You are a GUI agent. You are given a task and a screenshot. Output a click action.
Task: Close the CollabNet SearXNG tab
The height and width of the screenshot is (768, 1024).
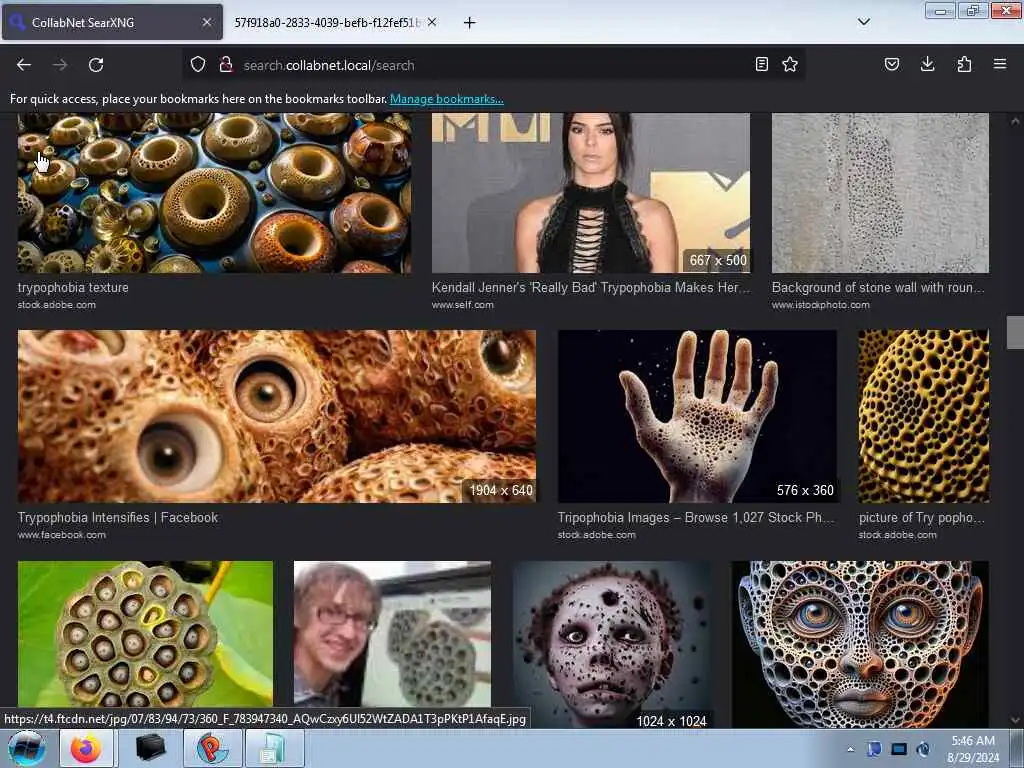[207, 22]
